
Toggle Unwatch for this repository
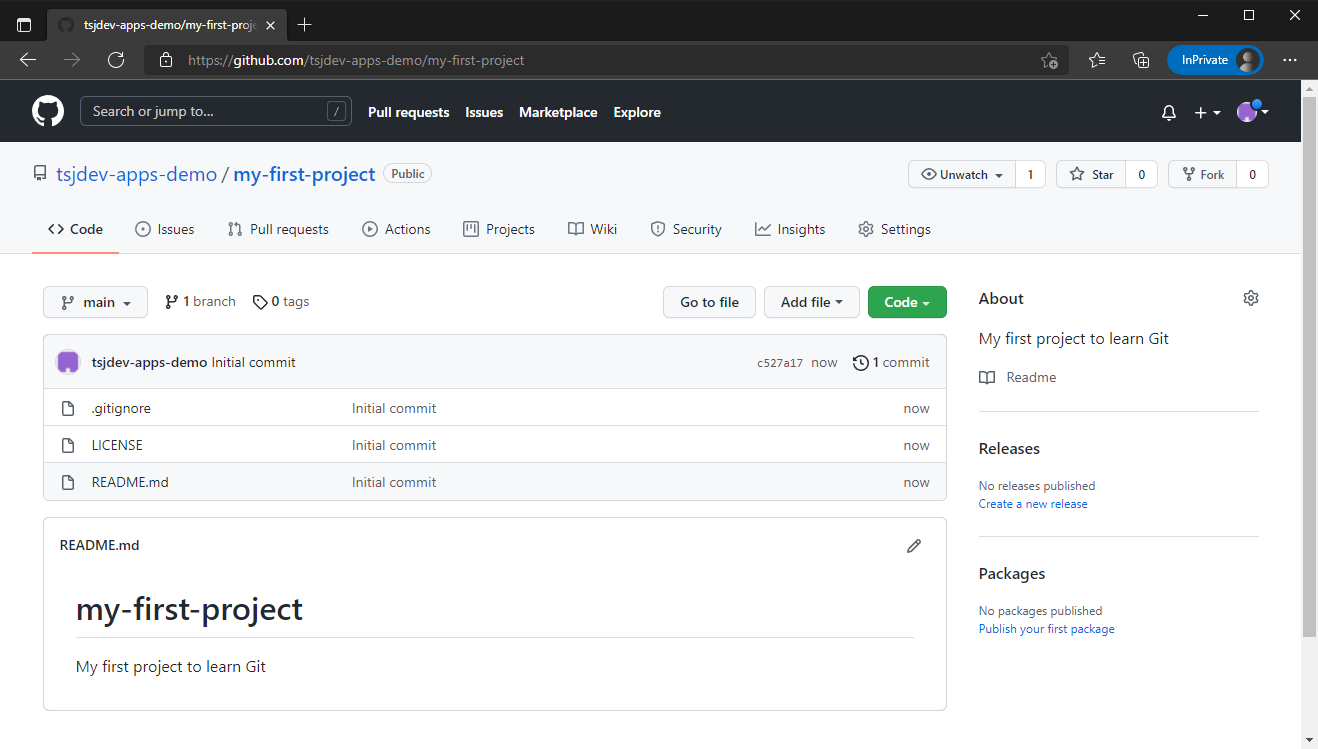click(961, 174)
